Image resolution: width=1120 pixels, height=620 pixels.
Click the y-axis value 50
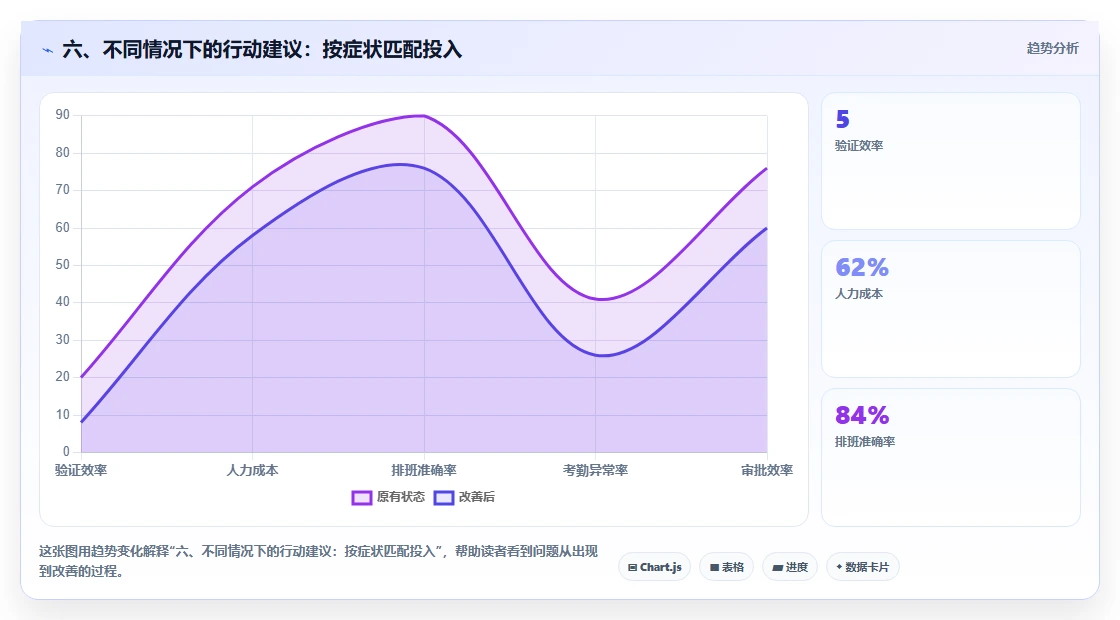[x=63, y=265]
